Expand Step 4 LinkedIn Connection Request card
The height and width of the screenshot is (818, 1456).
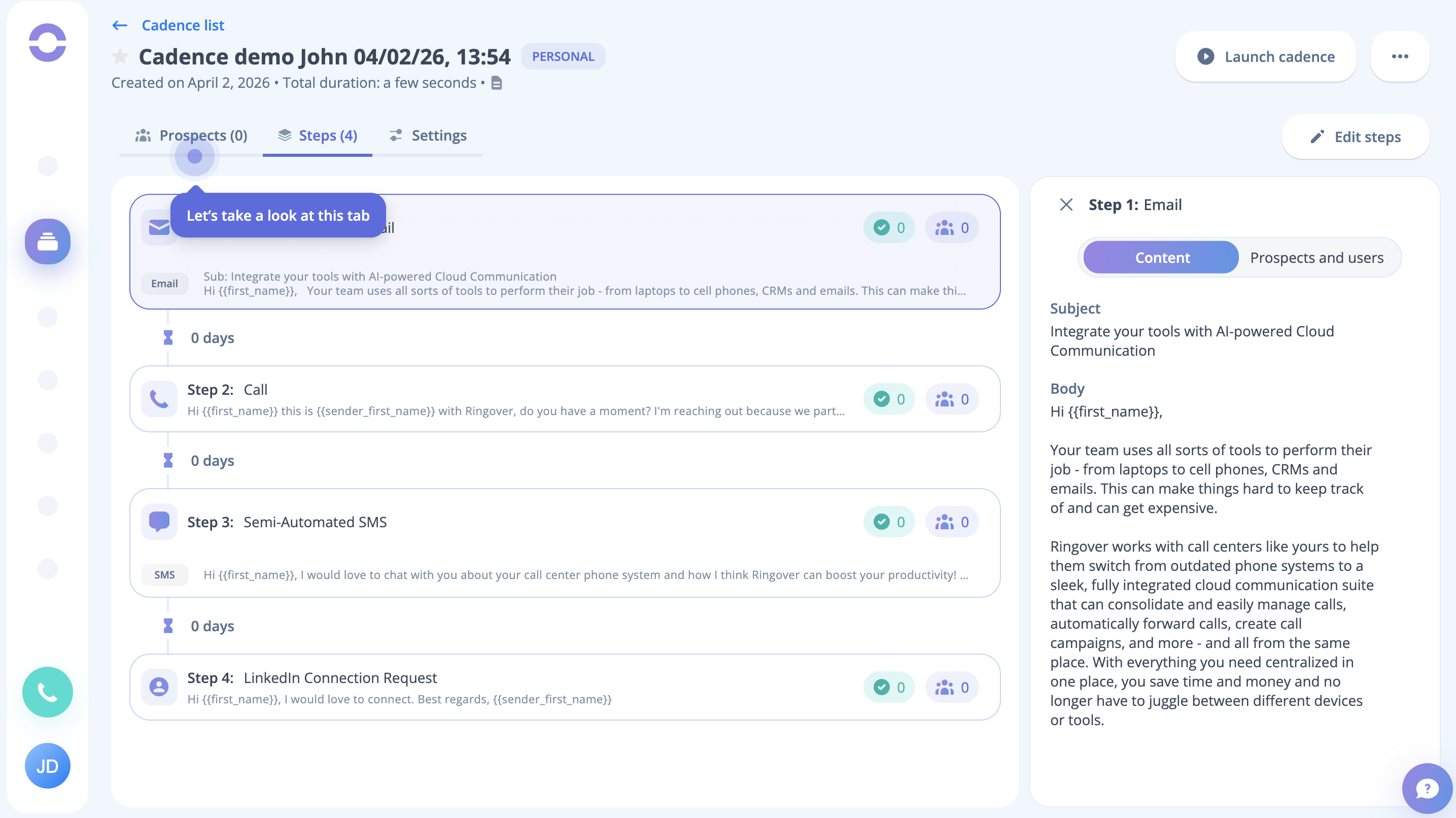pos(509,687)
